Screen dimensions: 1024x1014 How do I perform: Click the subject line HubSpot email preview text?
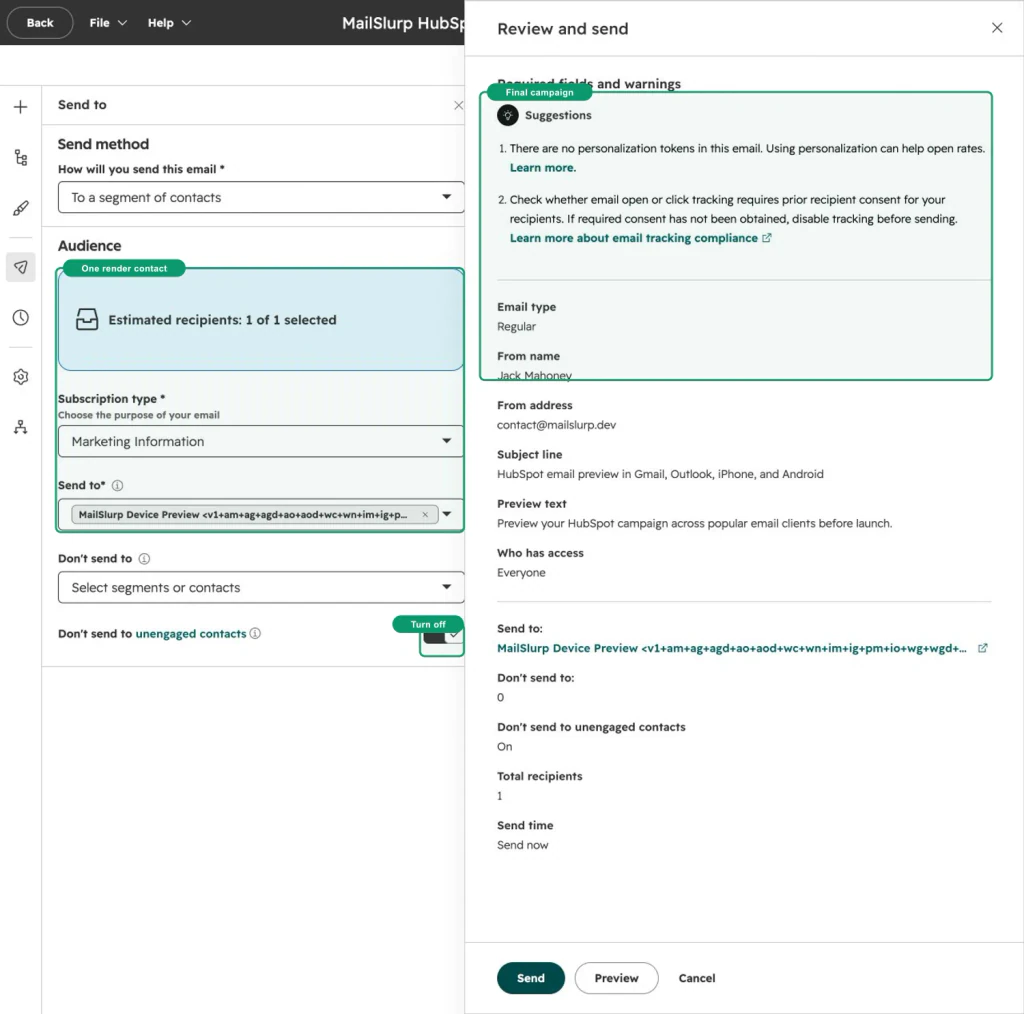[x=660, y=474]
